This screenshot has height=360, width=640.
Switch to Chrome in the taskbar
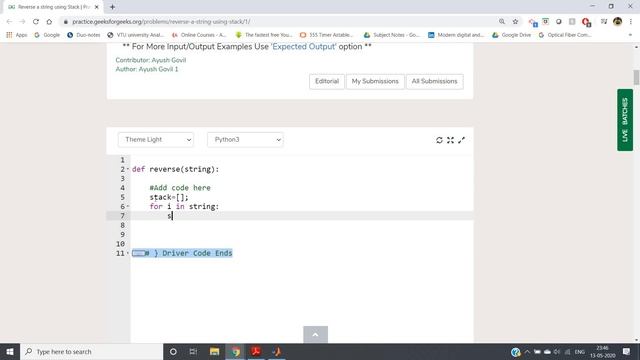pos(235,351)
